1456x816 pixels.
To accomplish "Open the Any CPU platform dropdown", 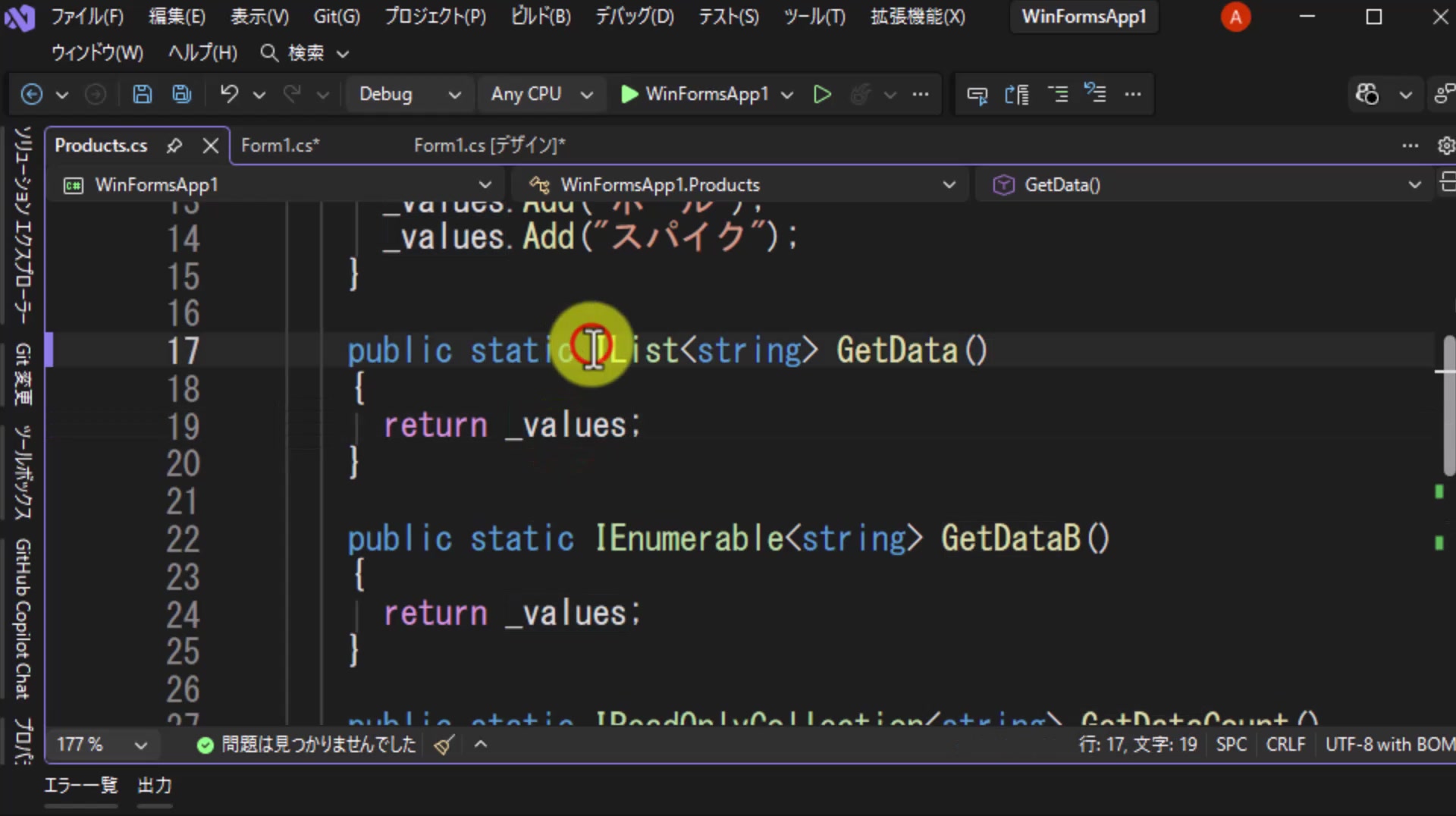I will click(541, 94).
